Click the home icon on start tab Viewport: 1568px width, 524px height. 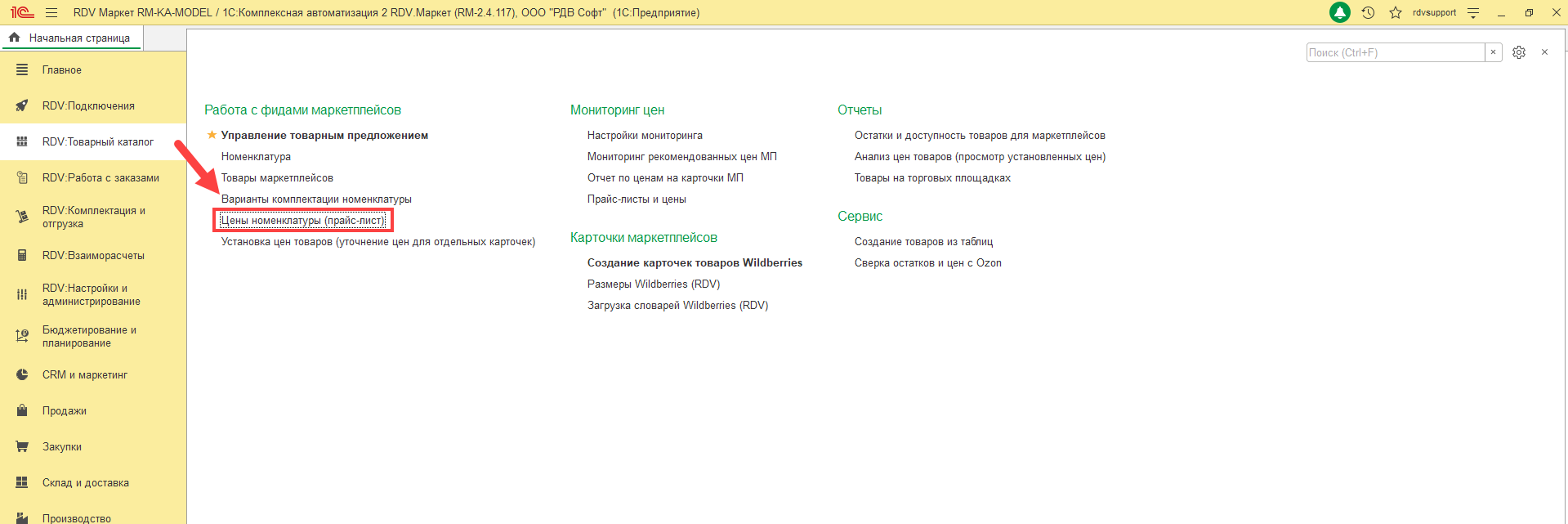[14, 38]
